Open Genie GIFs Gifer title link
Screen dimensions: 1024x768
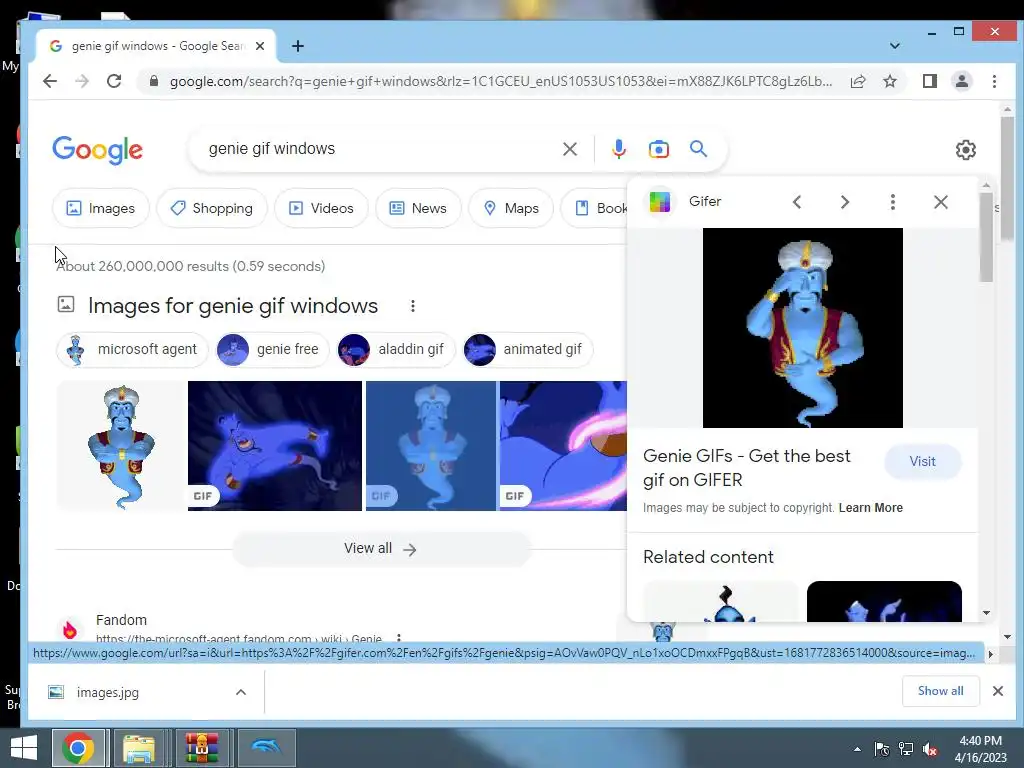[746, 468]
